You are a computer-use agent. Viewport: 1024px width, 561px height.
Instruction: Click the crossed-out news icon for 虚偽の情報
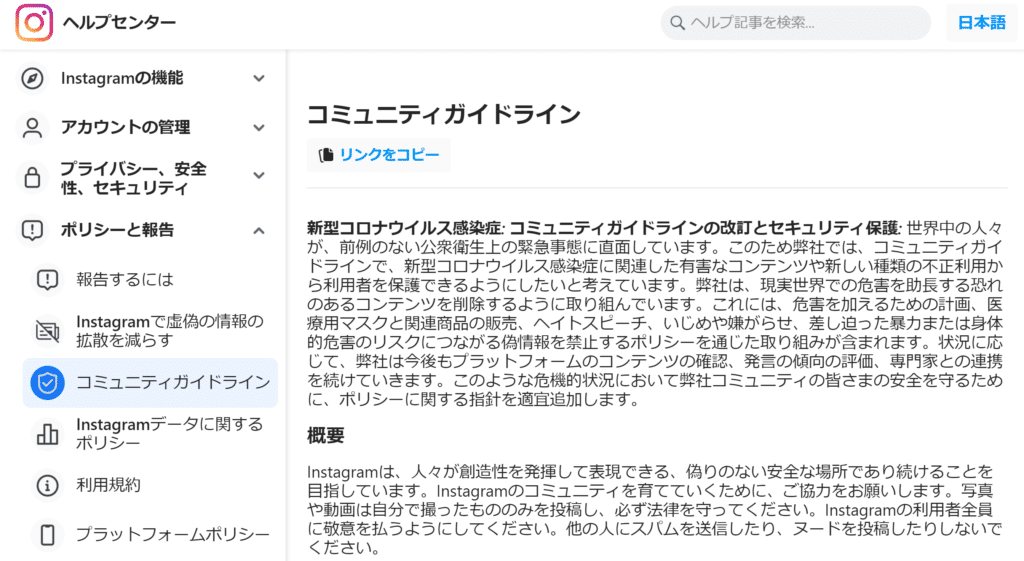[x=47, y=331]
